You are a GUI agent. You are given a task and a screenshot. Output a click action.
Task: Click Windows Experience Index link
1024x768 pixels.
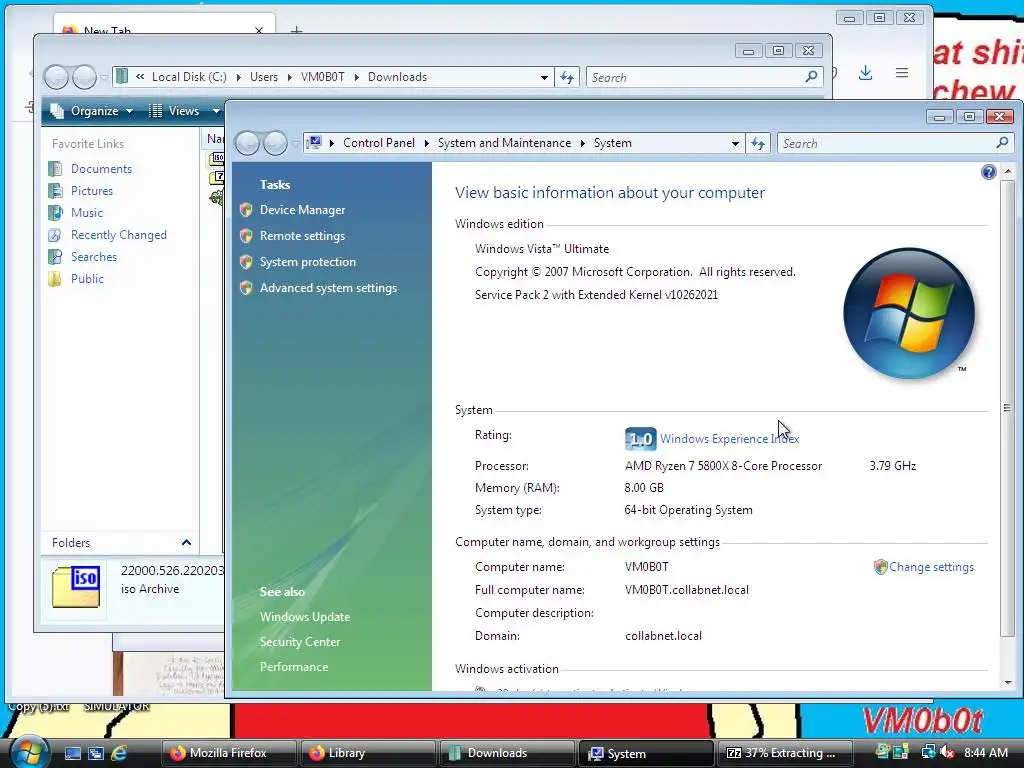click(x=729, y=439)
